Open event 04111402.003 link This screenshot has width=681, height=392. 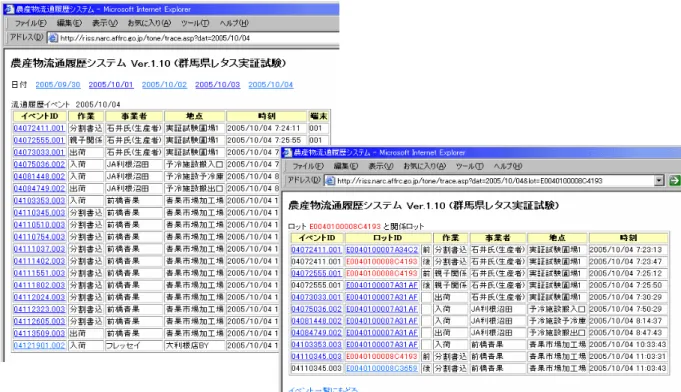[x=39, y=261]
